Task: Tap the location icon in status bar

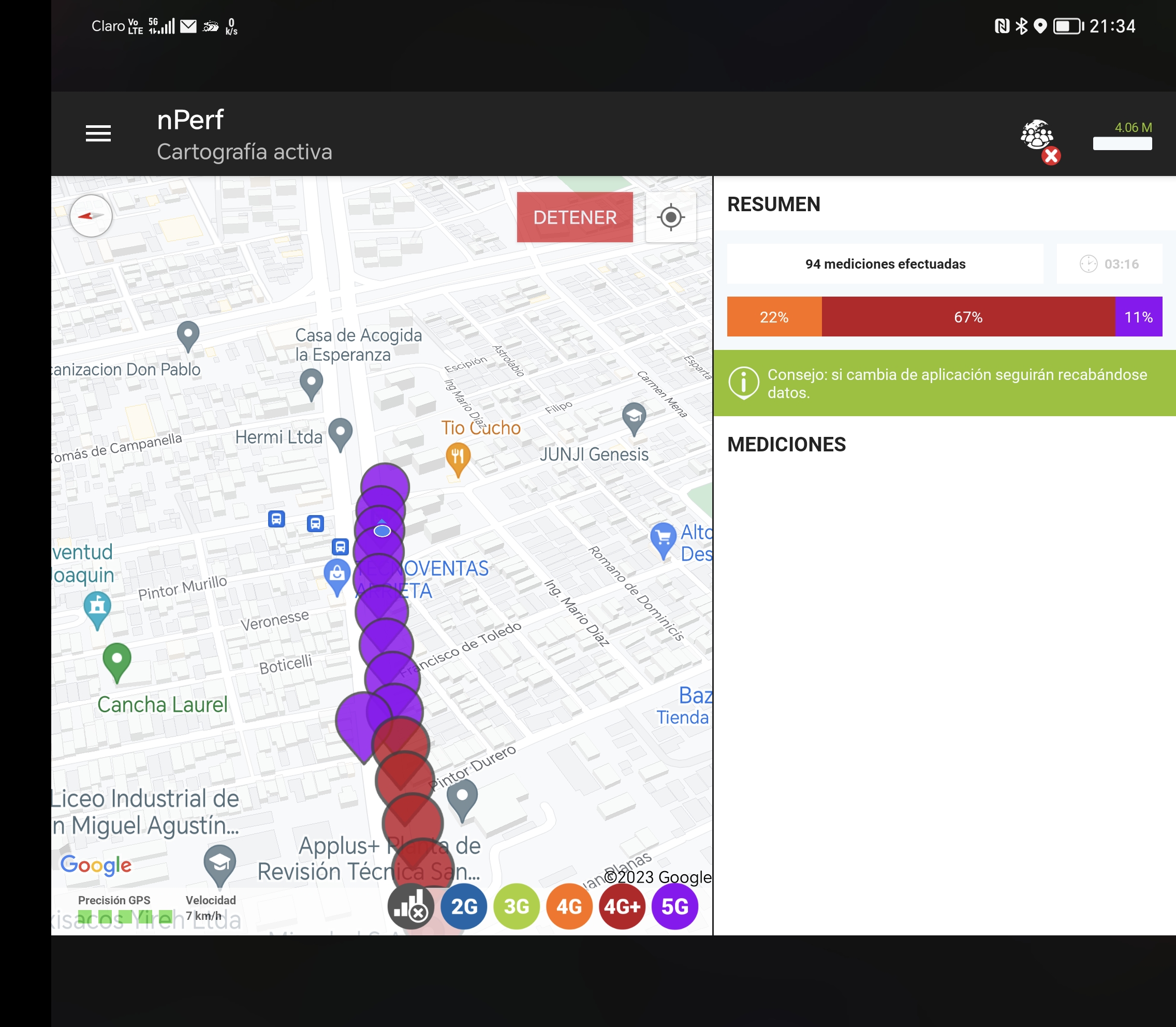Action: pyautogui.click(x=1040, y=26)
